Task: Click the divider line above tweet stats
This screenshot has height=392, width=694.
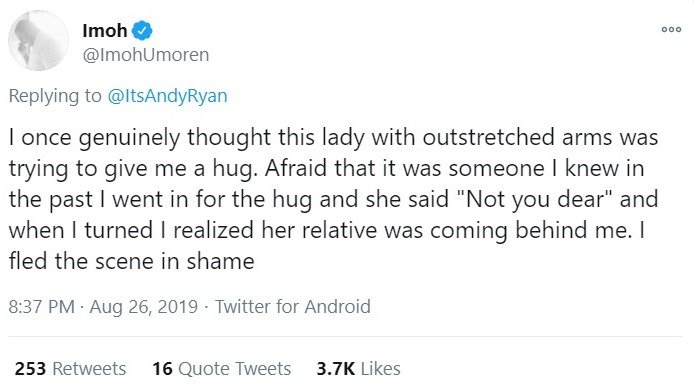Action: (x=345, y=337)
